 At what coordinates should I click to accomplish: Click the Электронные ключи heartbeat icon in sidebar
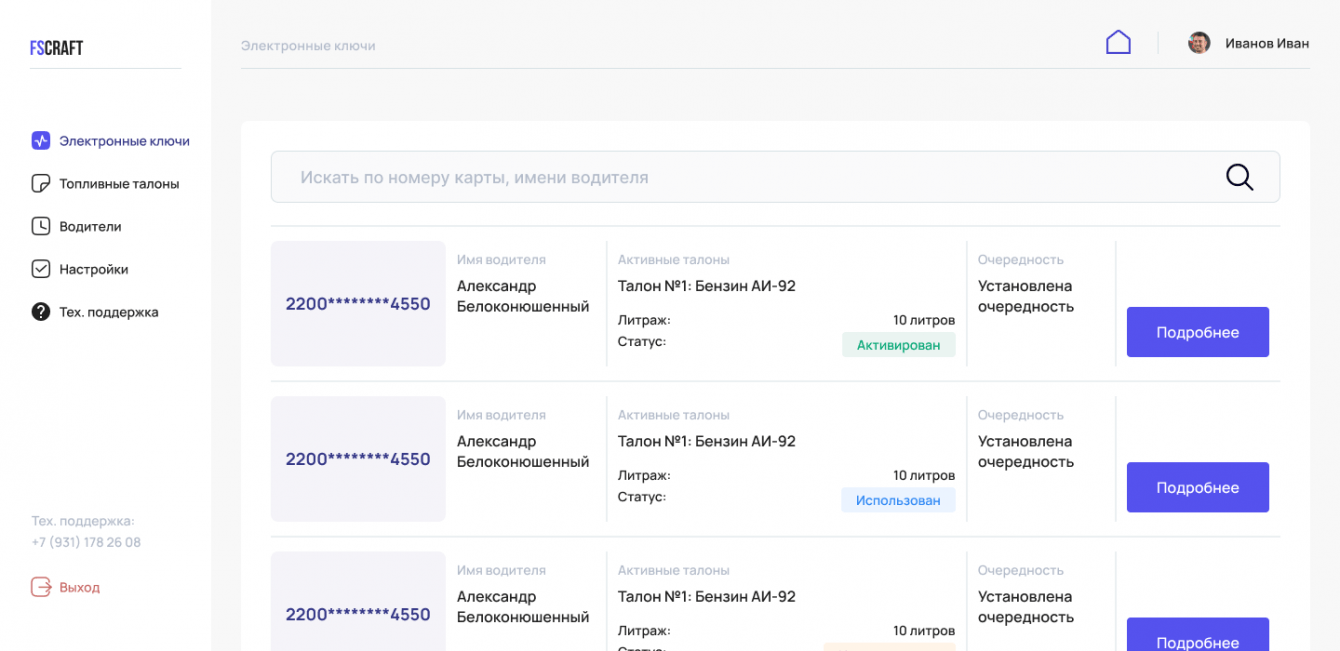(41, 141)
